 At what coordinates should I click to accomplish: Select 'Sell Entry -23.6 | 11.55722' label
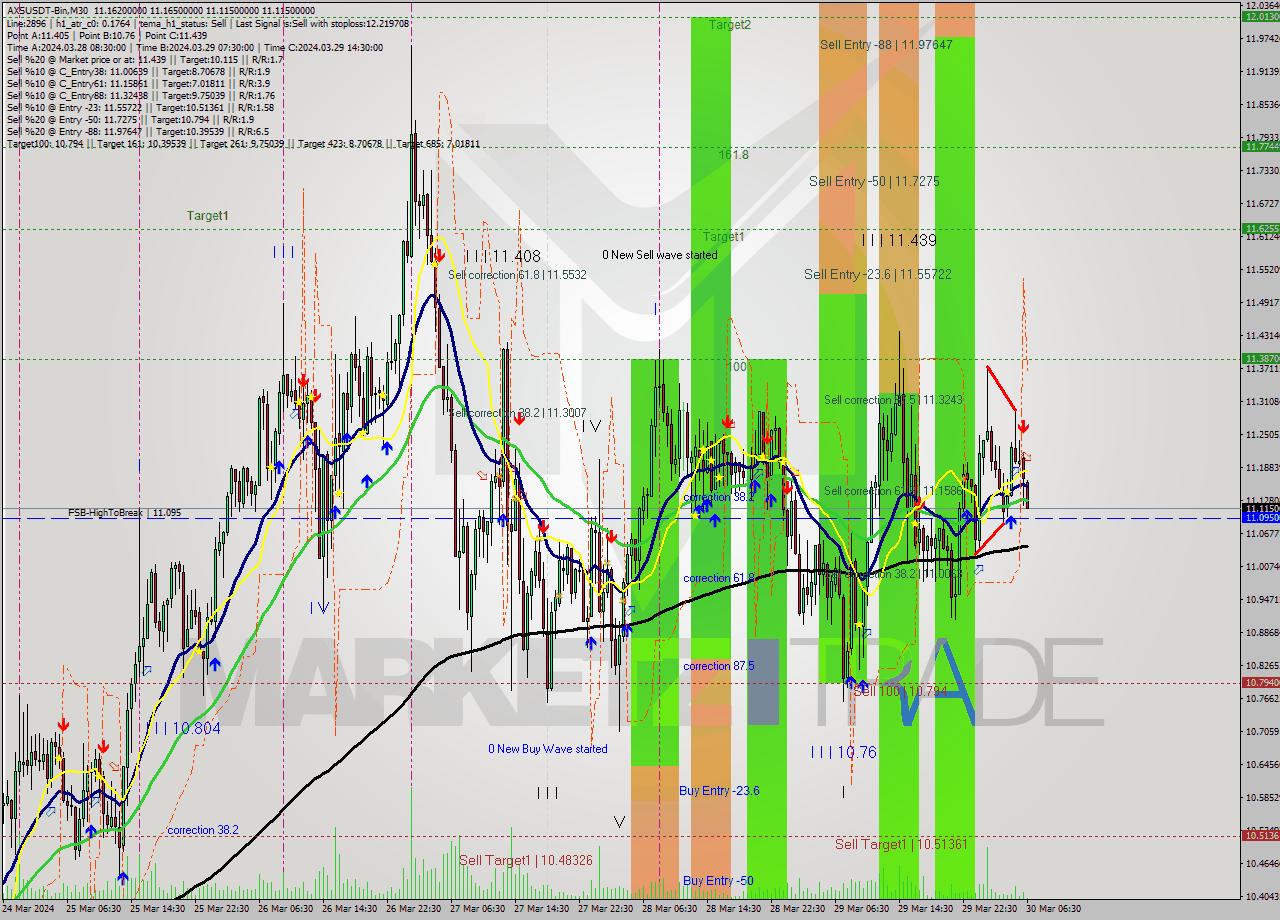click(x=877, y=274)
